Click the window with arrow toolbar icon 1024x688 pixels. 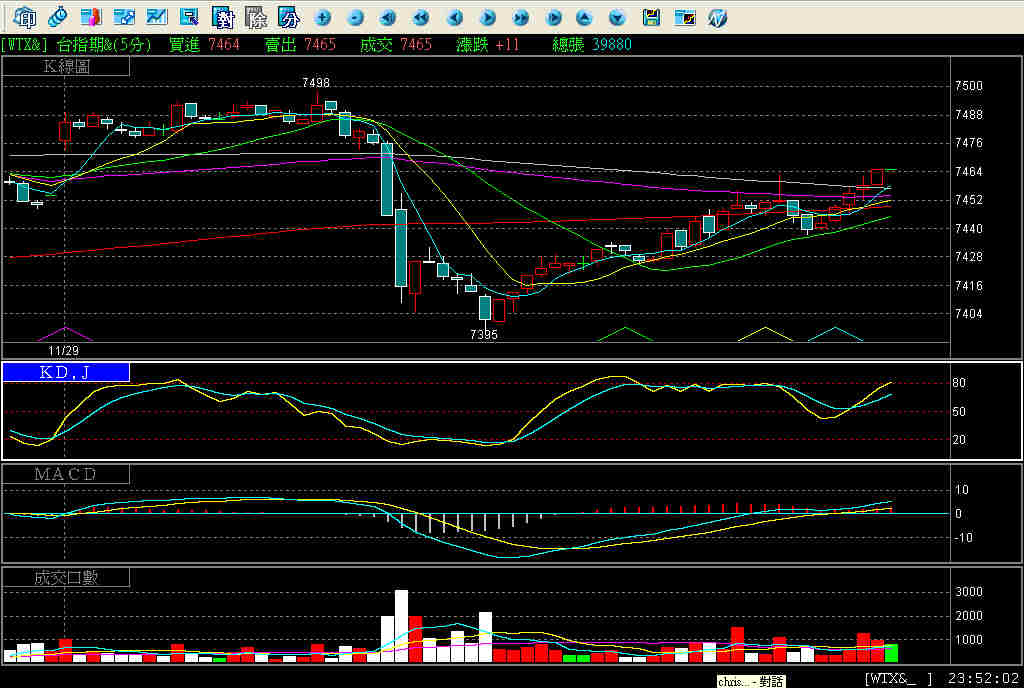point(123,18)
